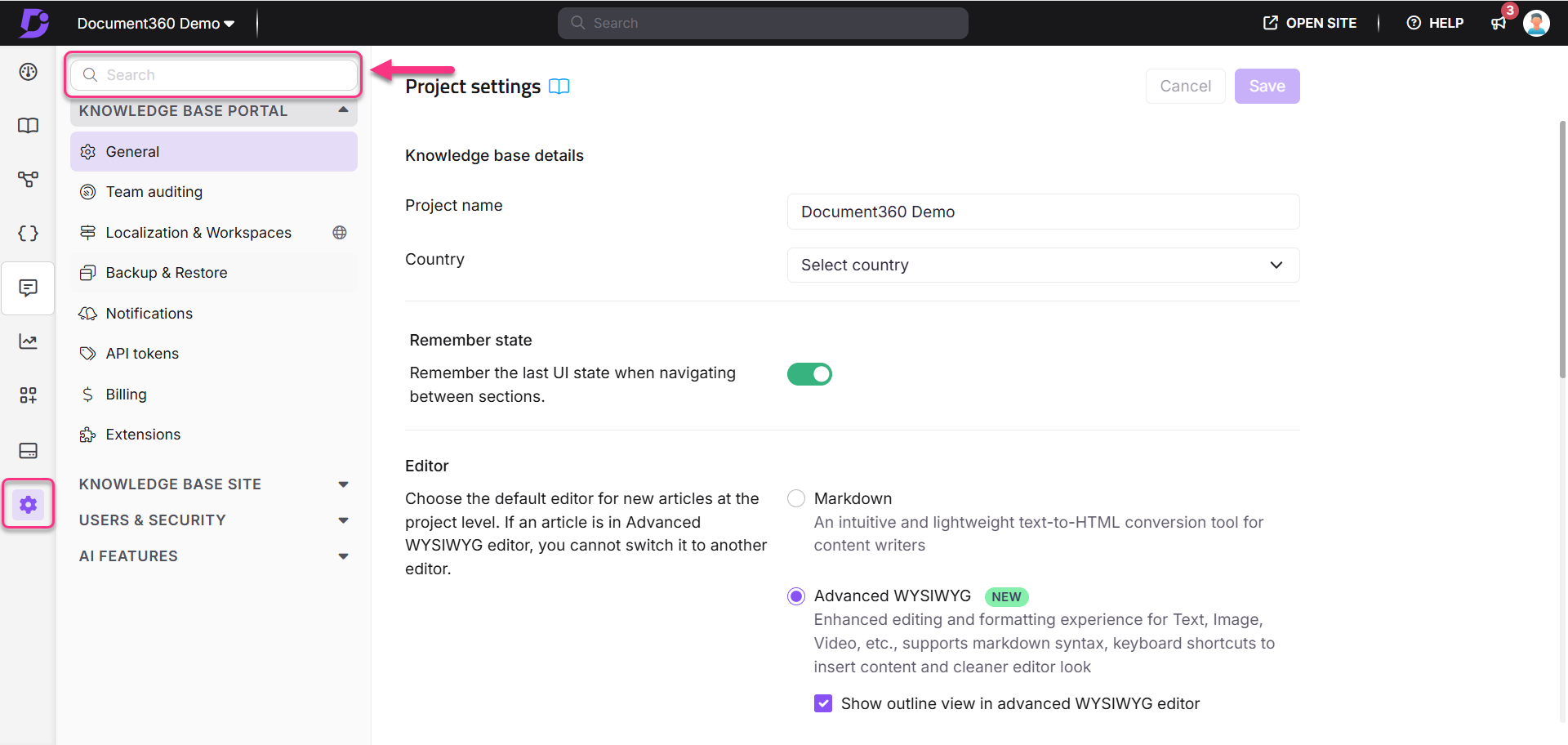Open the Document360 Demo project switcher
The height and width of the screenshot is (745, 1568).
pos(156,24)
